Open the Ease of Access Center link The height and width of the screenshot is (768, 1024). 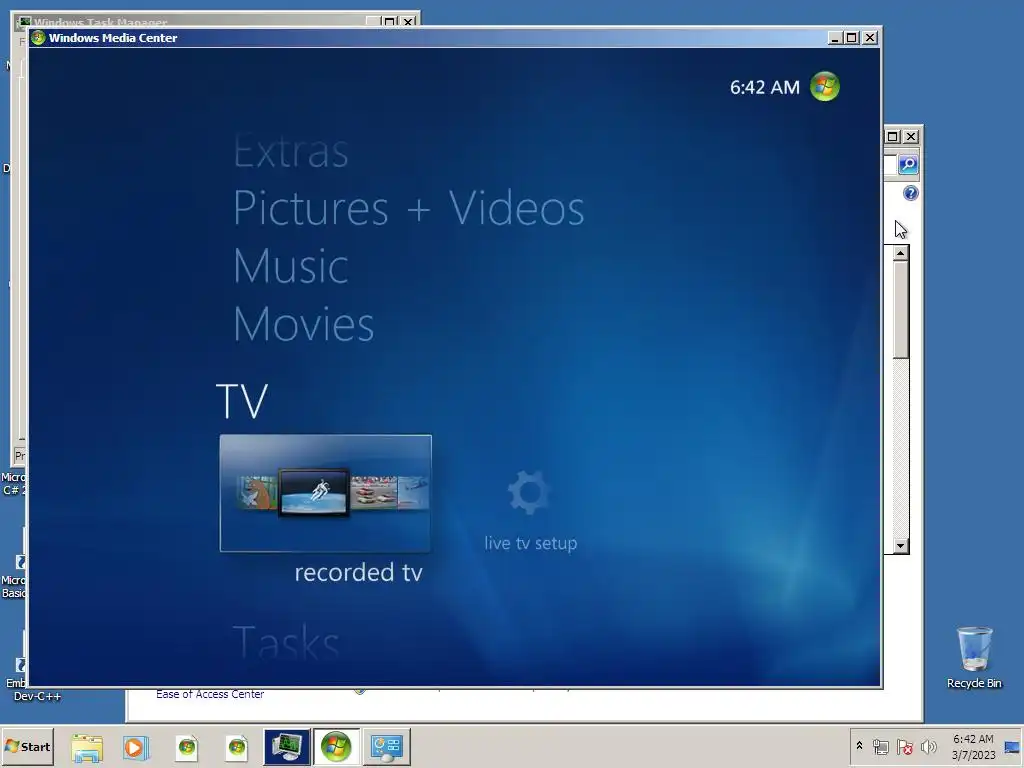210,694
